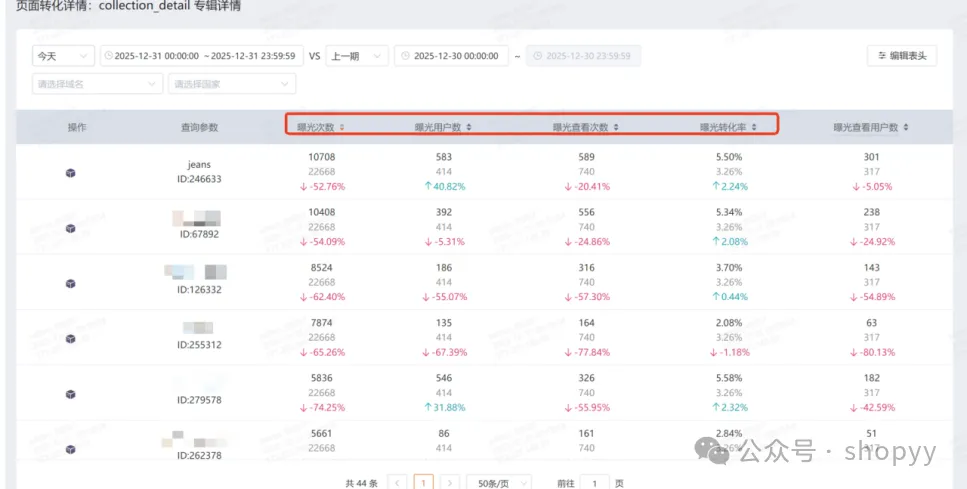Viewport: 967px width, 489px height.
Task: Click the cube action icon for ID:279578
Action: point(70,394)
